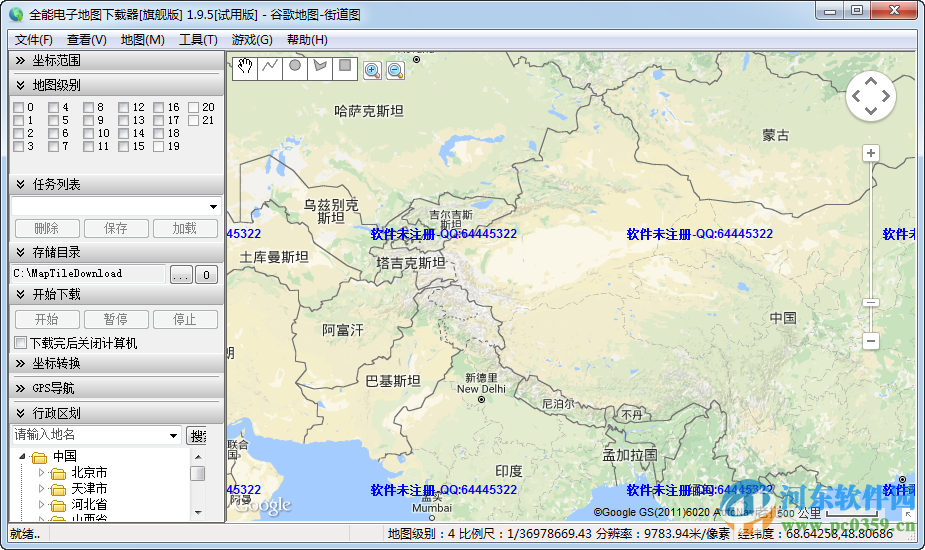Click the New Delhi city marker on map
This screenshot has width=925, height=550.
[x=481, y=400]
